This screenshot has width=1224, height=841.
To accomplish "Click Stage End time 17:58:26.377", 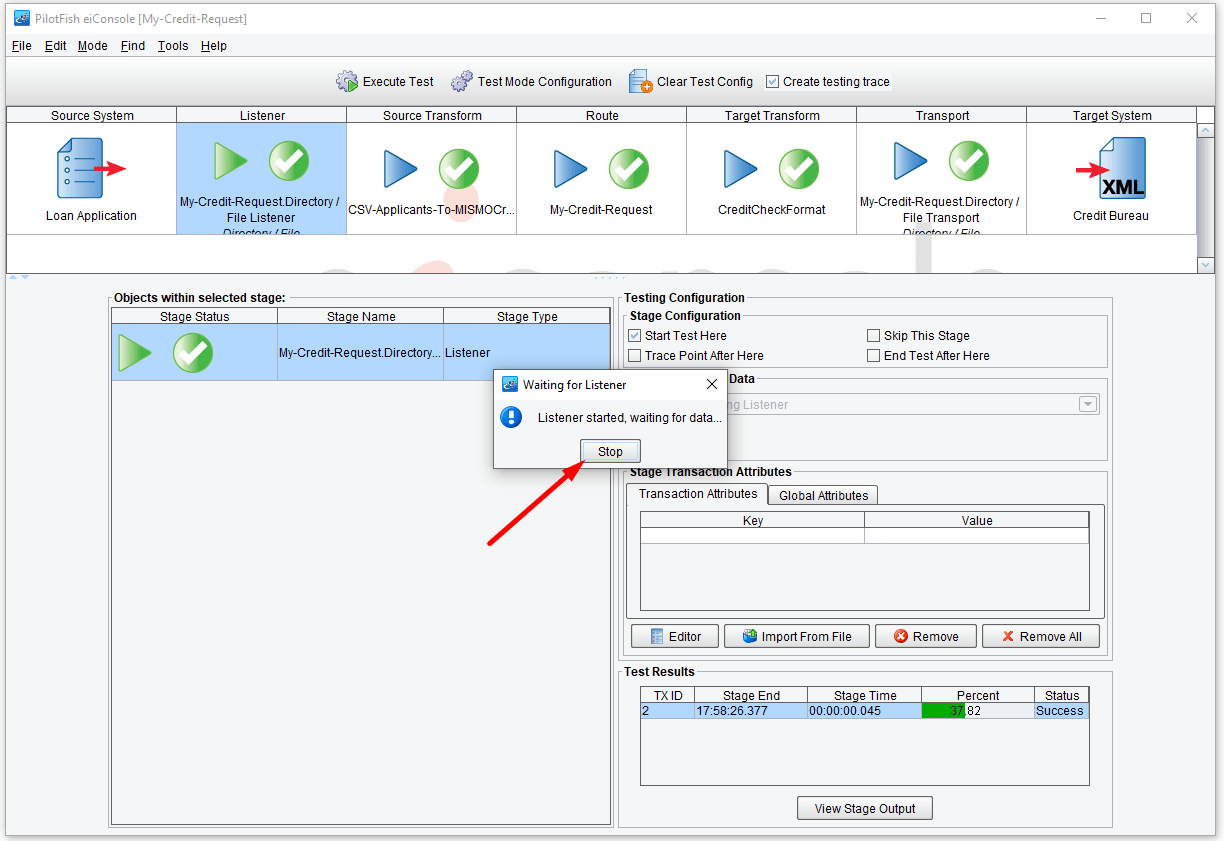I will click(751, 711).
